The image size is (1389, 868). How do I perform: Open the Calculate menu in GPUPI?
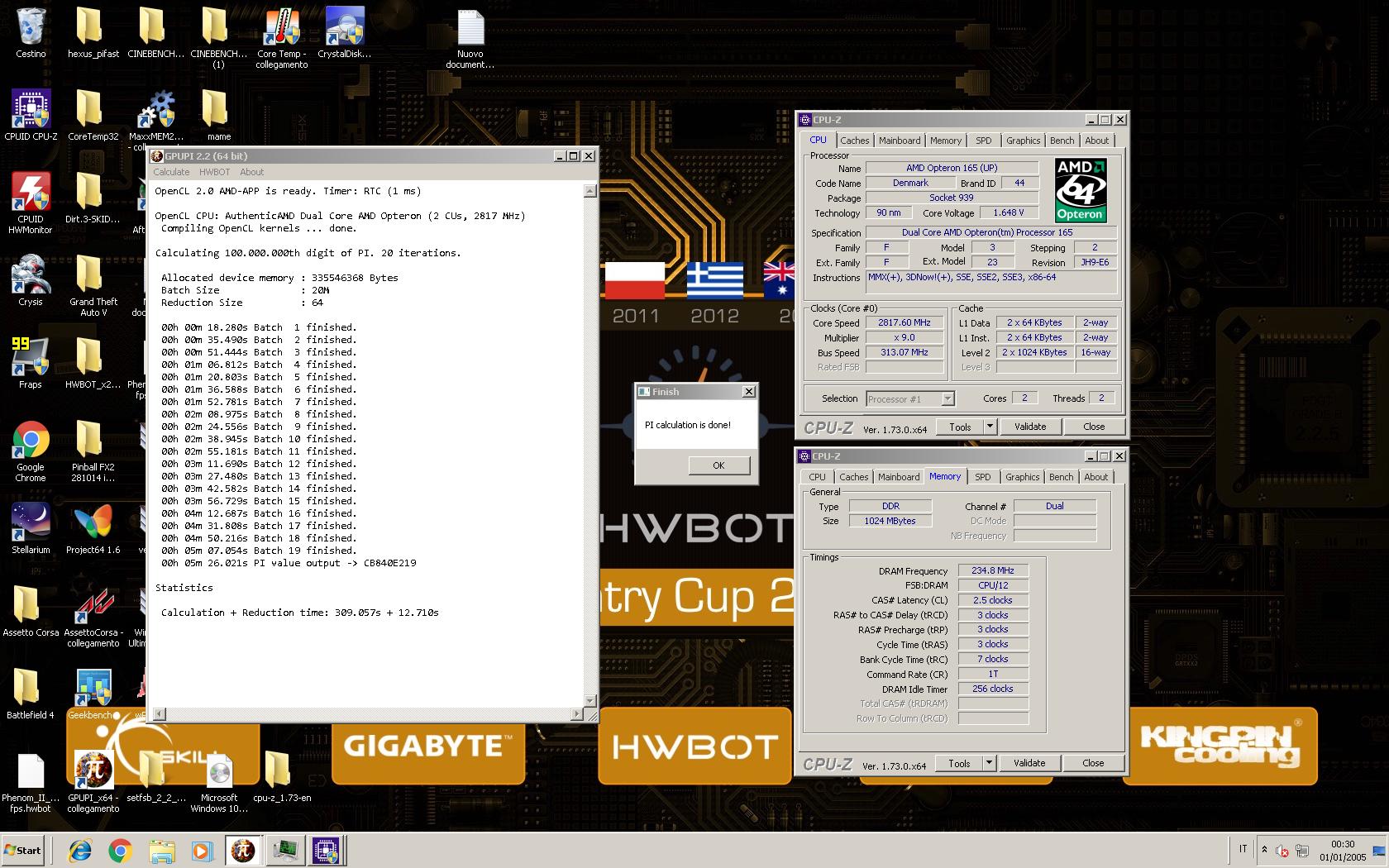171,172
